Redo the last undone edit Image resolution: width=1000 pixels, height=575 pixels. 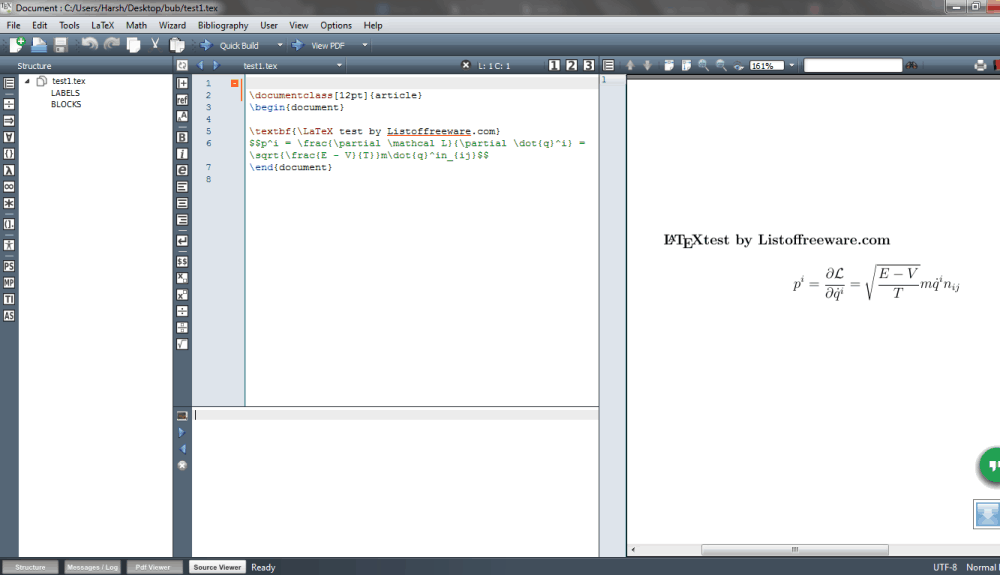[112, 45]
